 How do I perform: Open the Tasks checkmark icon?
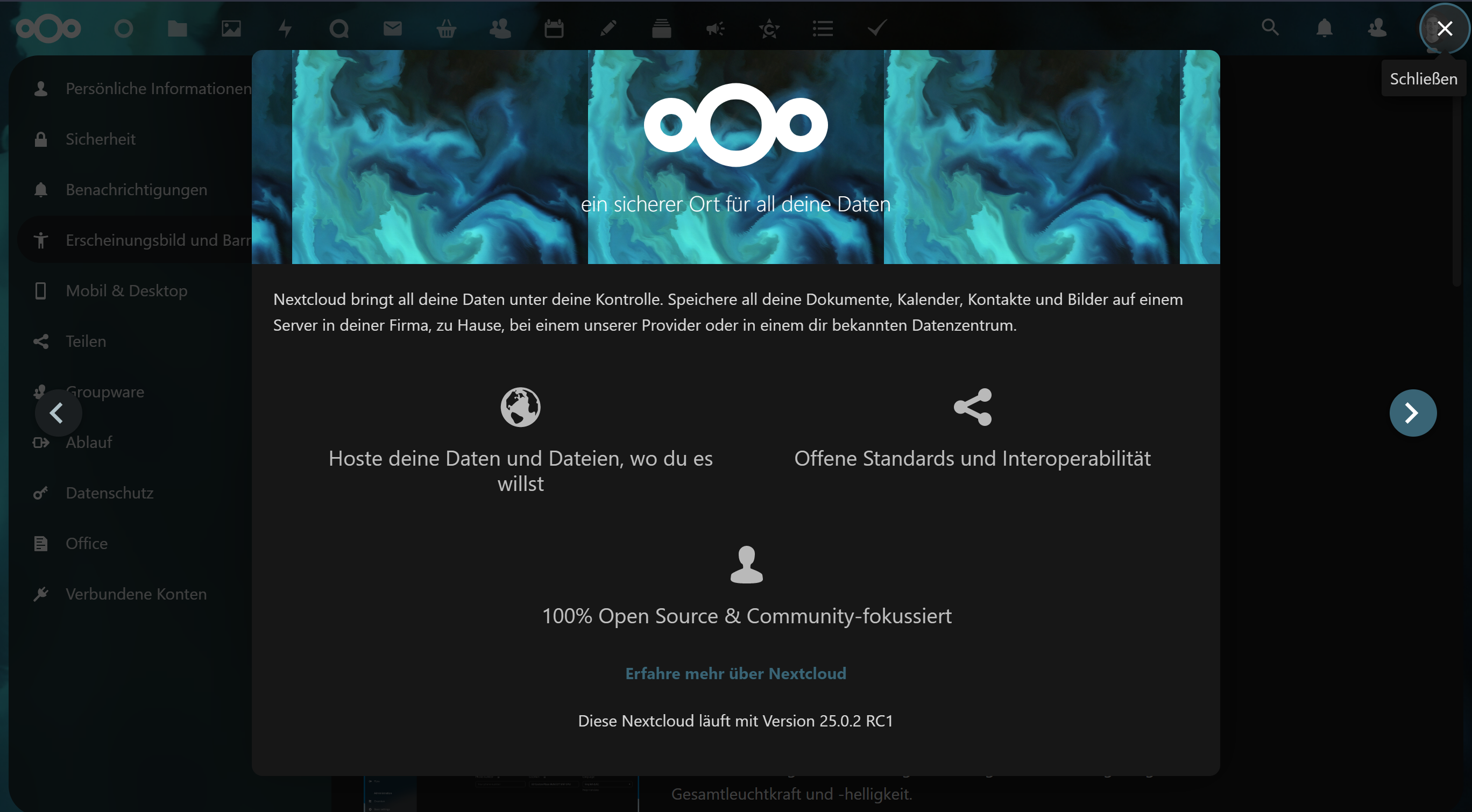(876, 28)
